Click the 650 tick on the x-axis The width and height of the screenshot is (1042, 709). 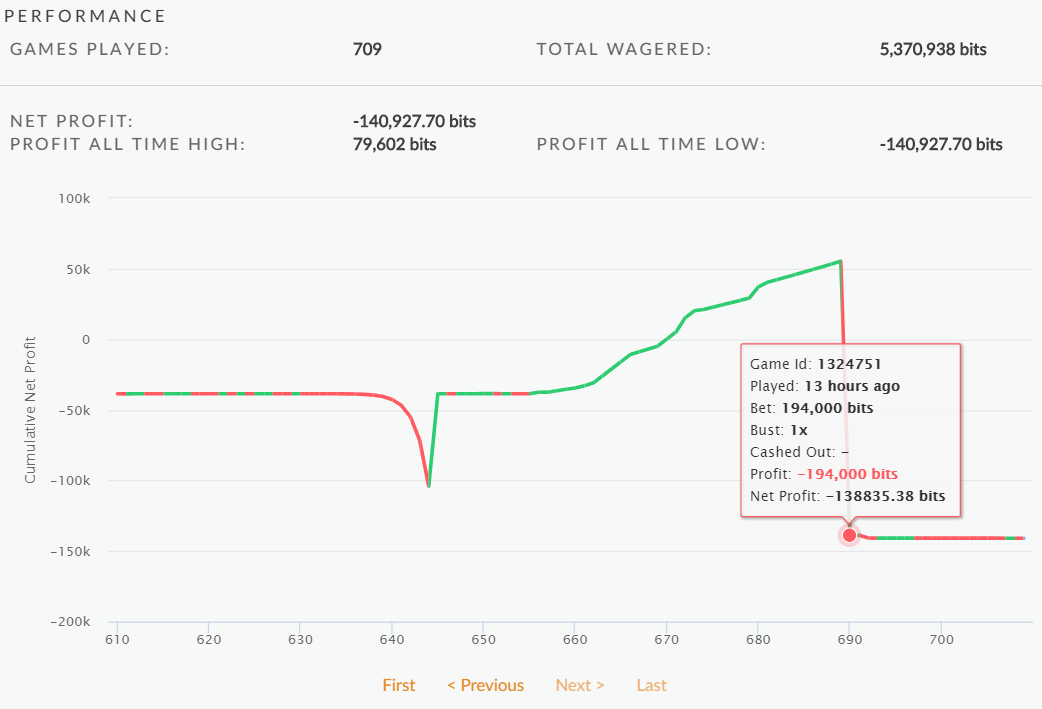point(484,639)
